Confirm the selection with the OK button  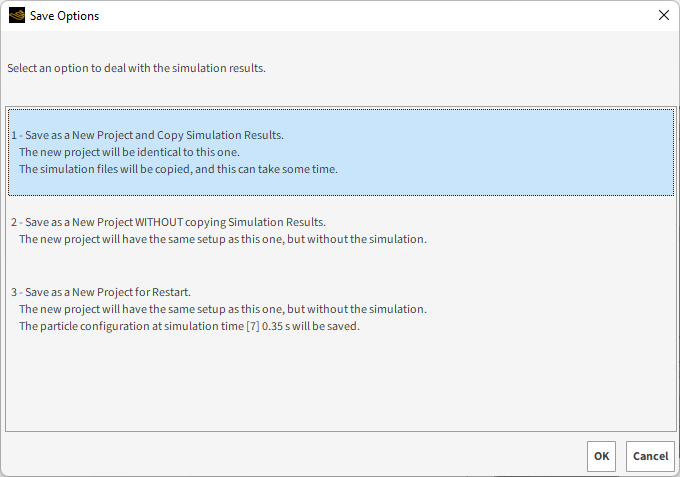(x=601, y=456)
